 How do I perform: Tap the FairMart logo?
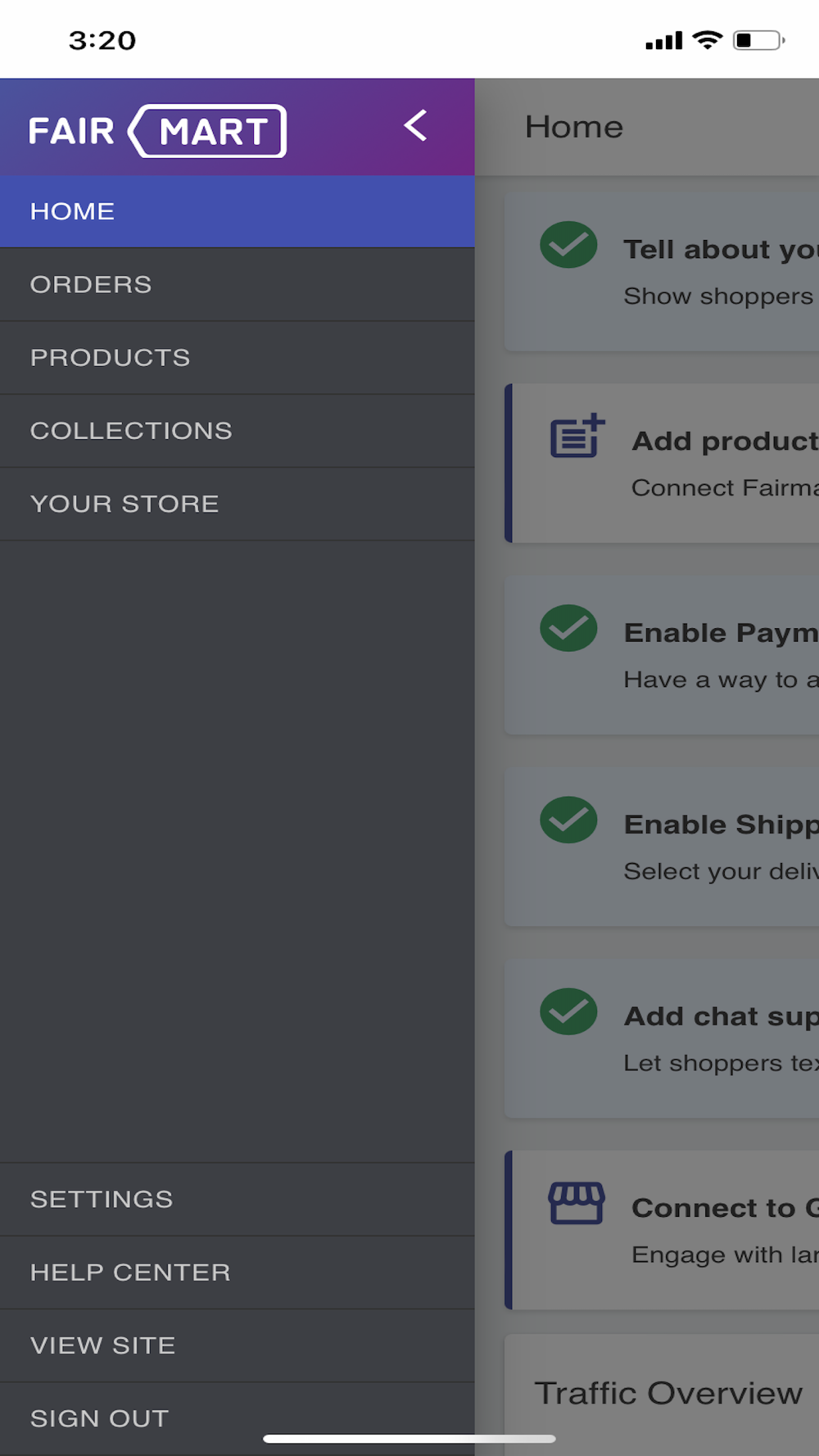(157, 131)
